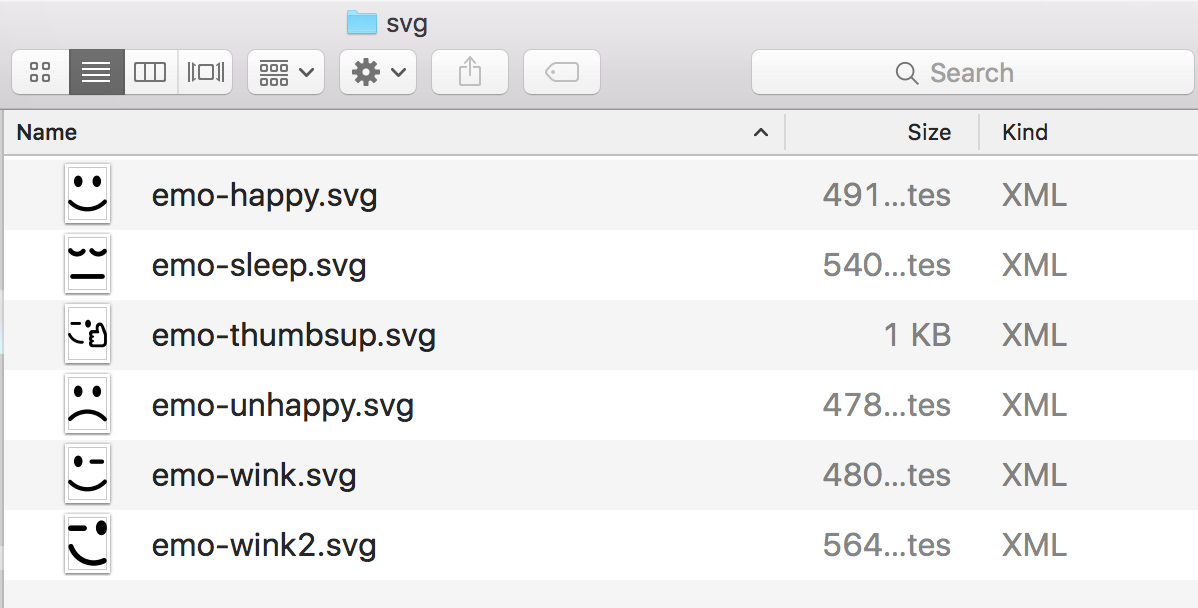1198x608 pixels.
Task: Reverse sort order using the Name arrow
Action: [x=761, y=132]
